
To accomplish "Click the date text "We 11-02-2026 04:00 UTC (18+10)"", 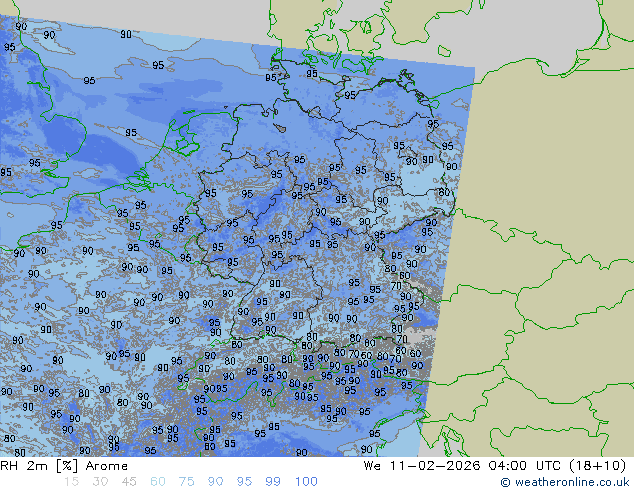I will click(x=495, y=466).
